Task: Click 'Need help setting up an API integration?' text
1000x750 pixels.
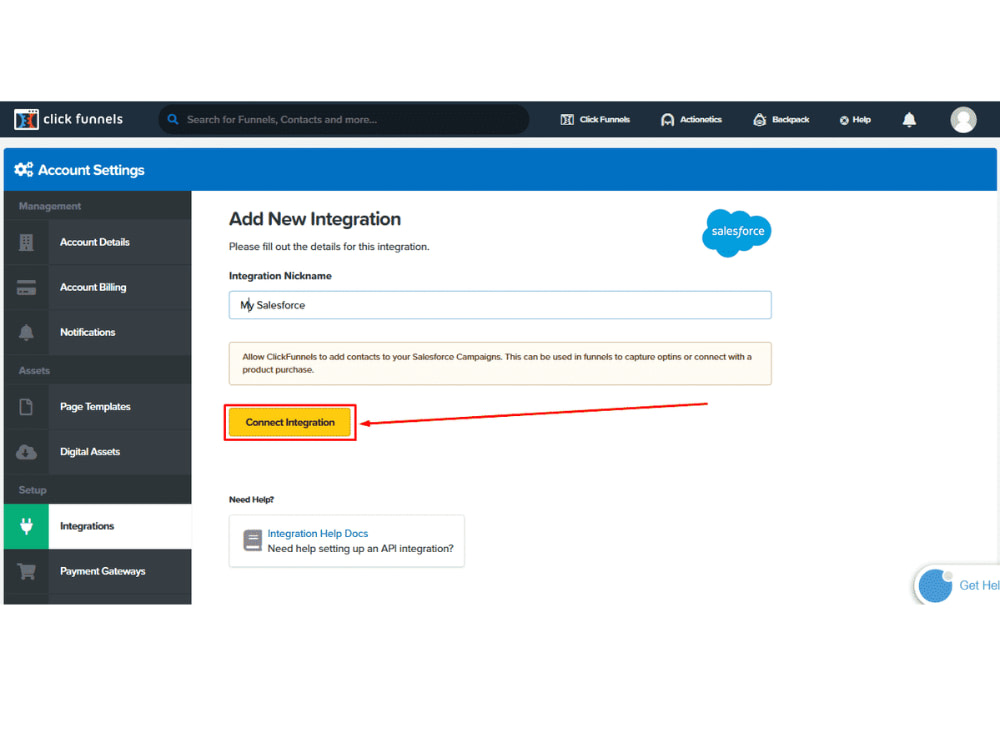Action: (x=360, y=548)
